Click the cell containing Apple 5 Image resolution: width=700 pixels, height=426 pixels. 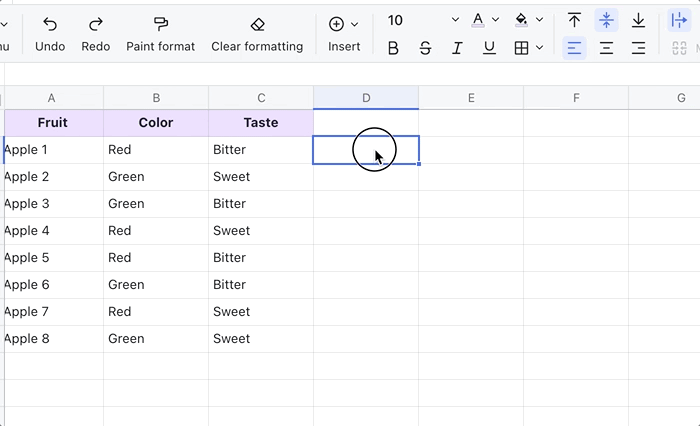click(x=53, y=258)
